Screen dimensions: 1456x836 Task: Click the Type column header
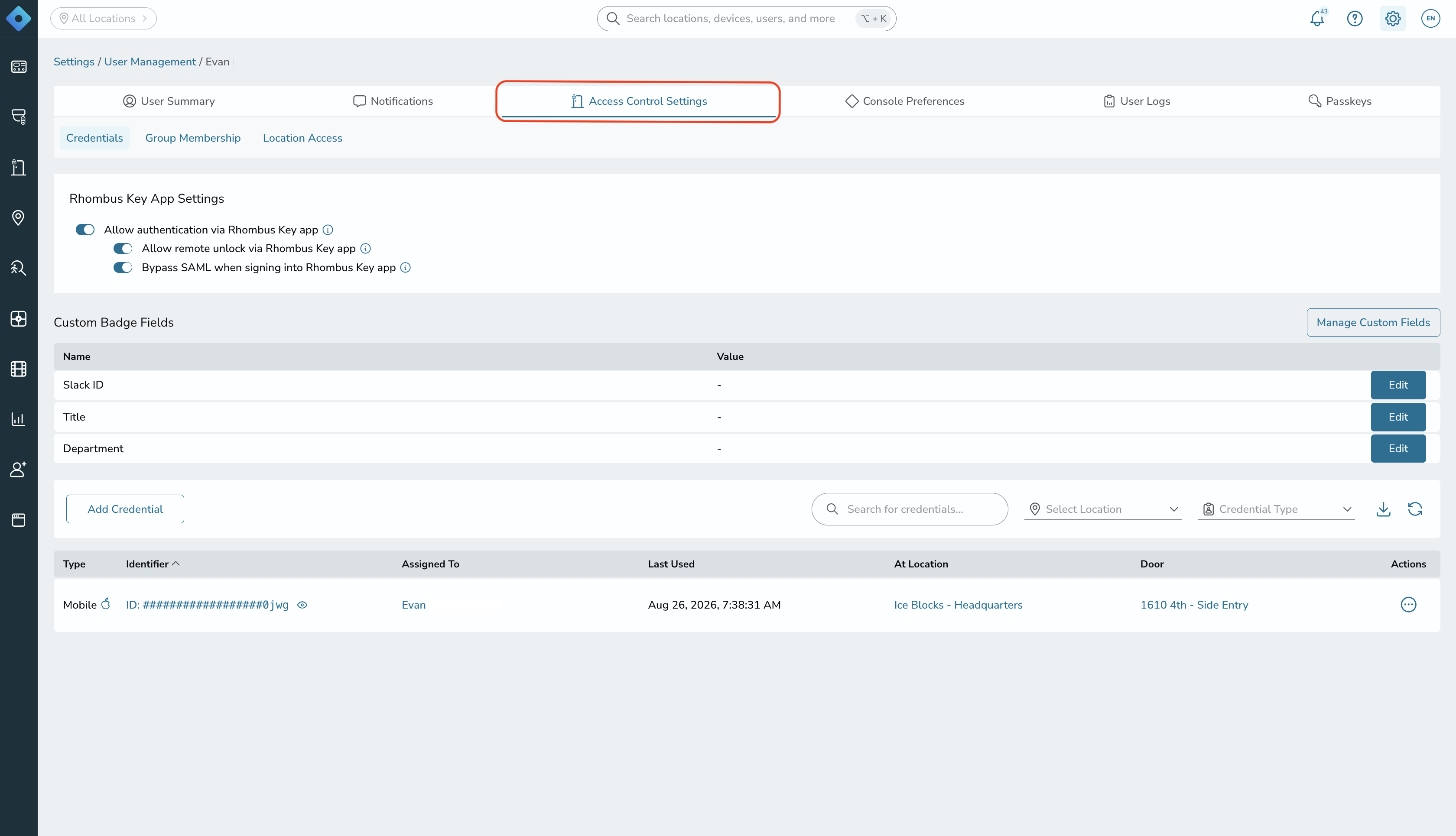pyautogui.click(x=74, y=564)
